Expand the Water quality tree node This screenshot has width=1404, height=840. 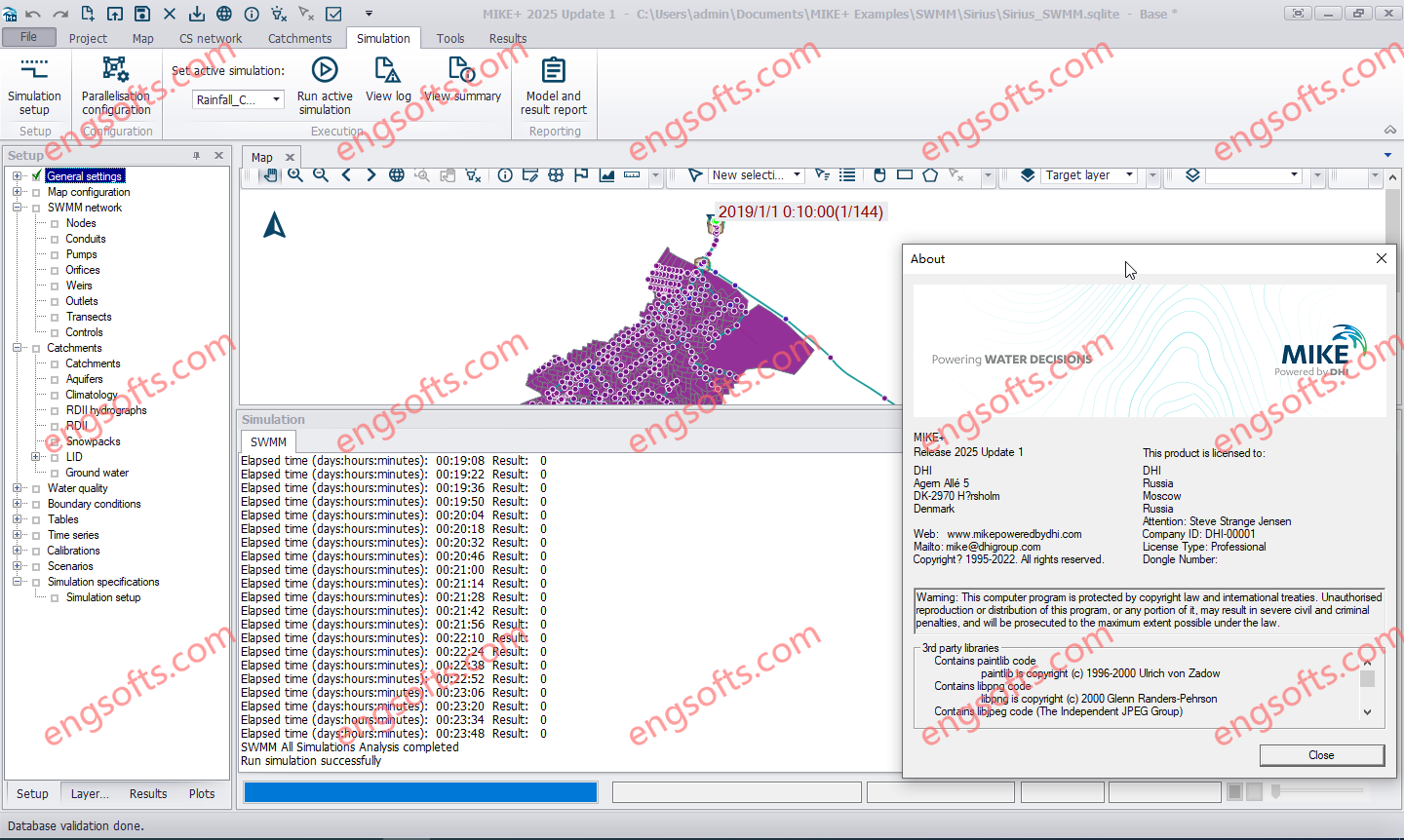pos(17,488)
